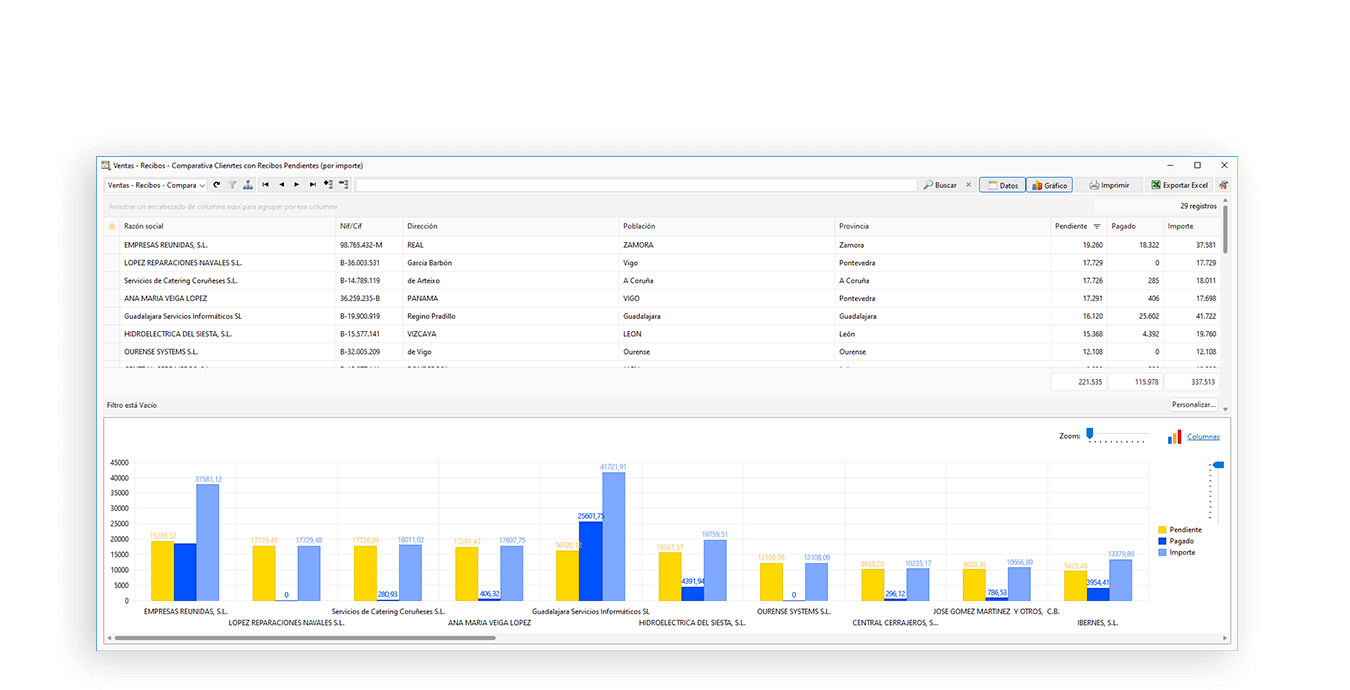Go to first record with navigation arrow
Screen dimensions: 1350x690
pos(265,185)
